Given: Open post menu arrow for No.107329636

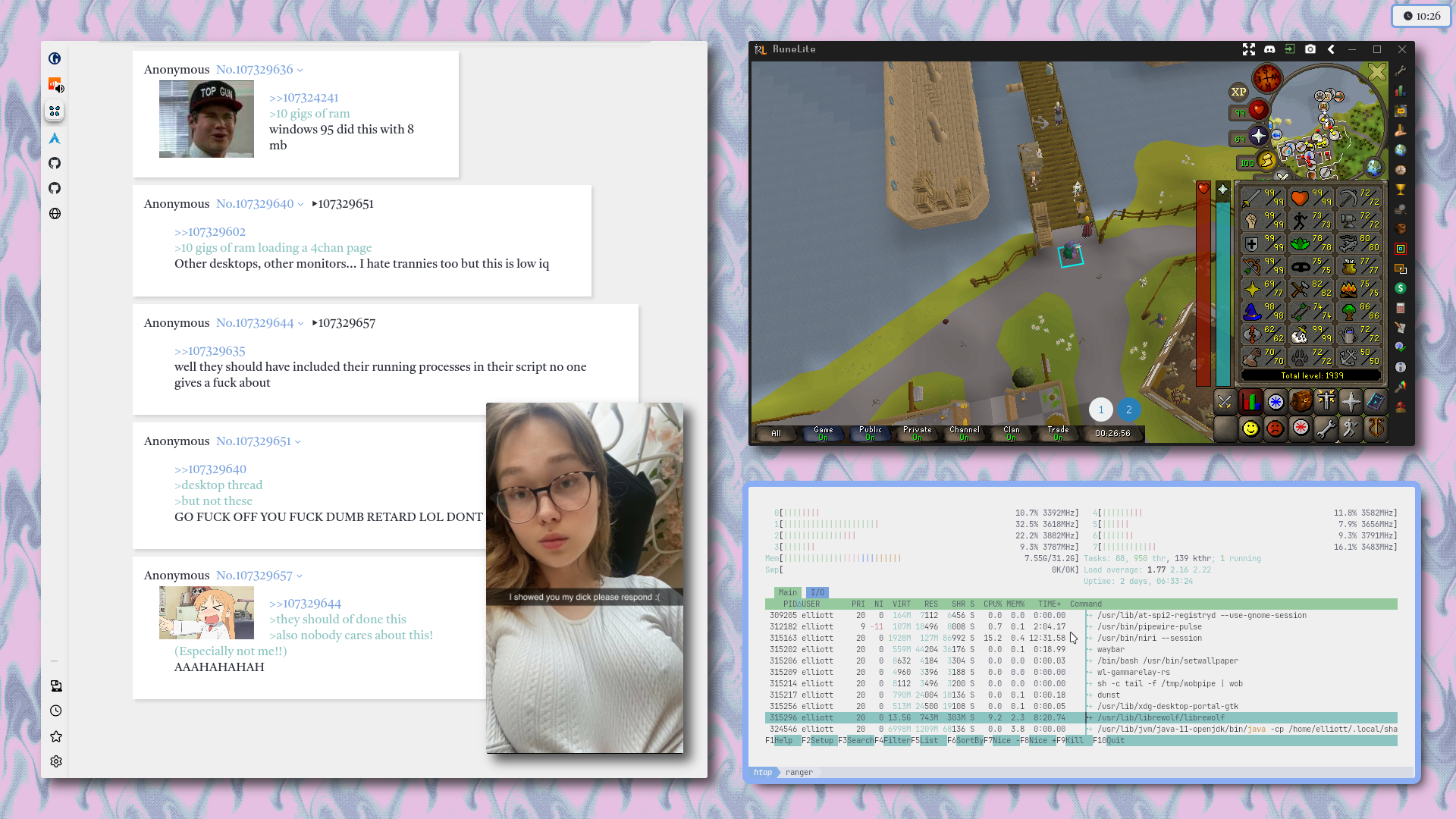Looking at the screenshot, I should tap(300, 71).
